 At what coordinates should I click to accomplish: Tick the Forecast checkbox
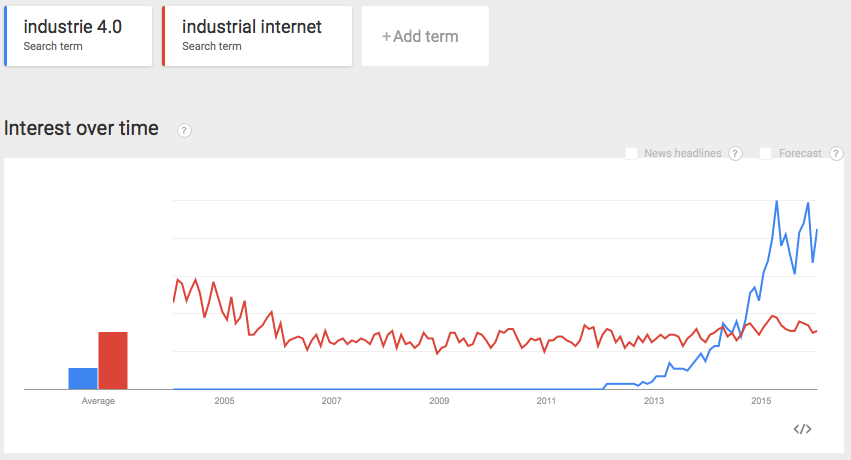[766, 153]
